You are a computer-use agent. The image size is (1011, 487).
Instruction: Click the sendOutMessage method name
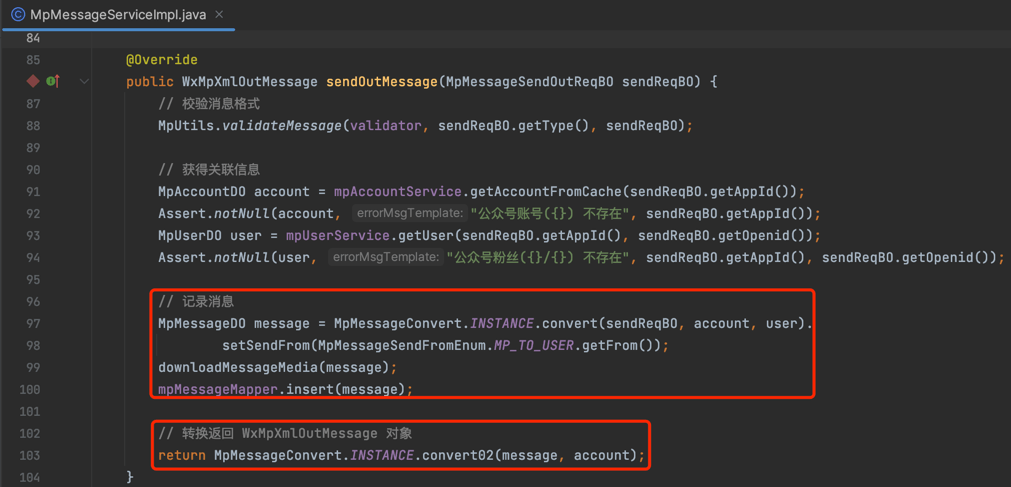[x=381, y=82]
